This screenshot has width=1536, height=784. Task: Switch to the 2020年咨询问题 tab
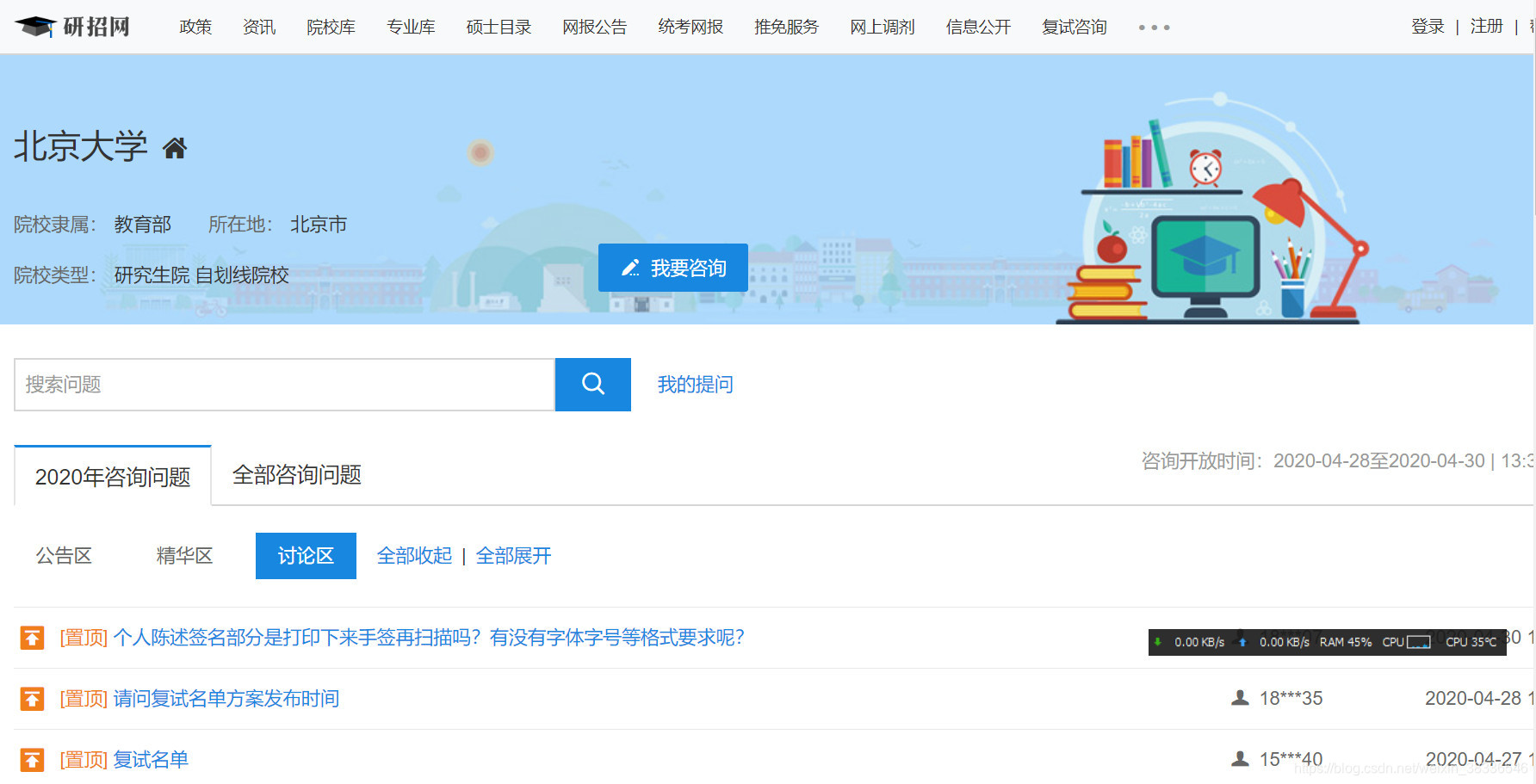(x=113, y=476)
